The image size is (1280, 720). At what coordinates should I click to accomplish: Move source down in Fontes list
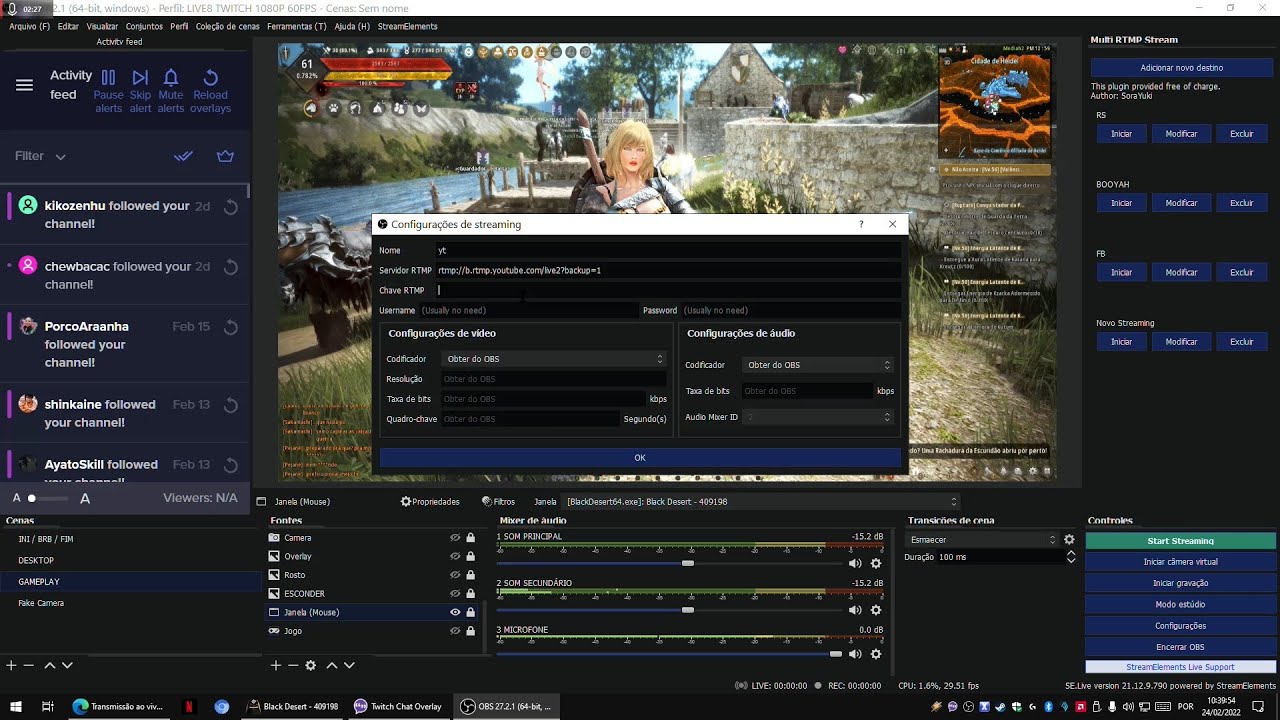(x=349, y=665)
